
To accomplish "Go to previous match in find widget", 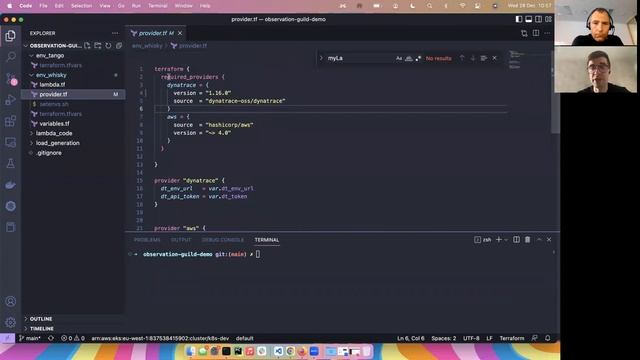I will click(462, 58).
